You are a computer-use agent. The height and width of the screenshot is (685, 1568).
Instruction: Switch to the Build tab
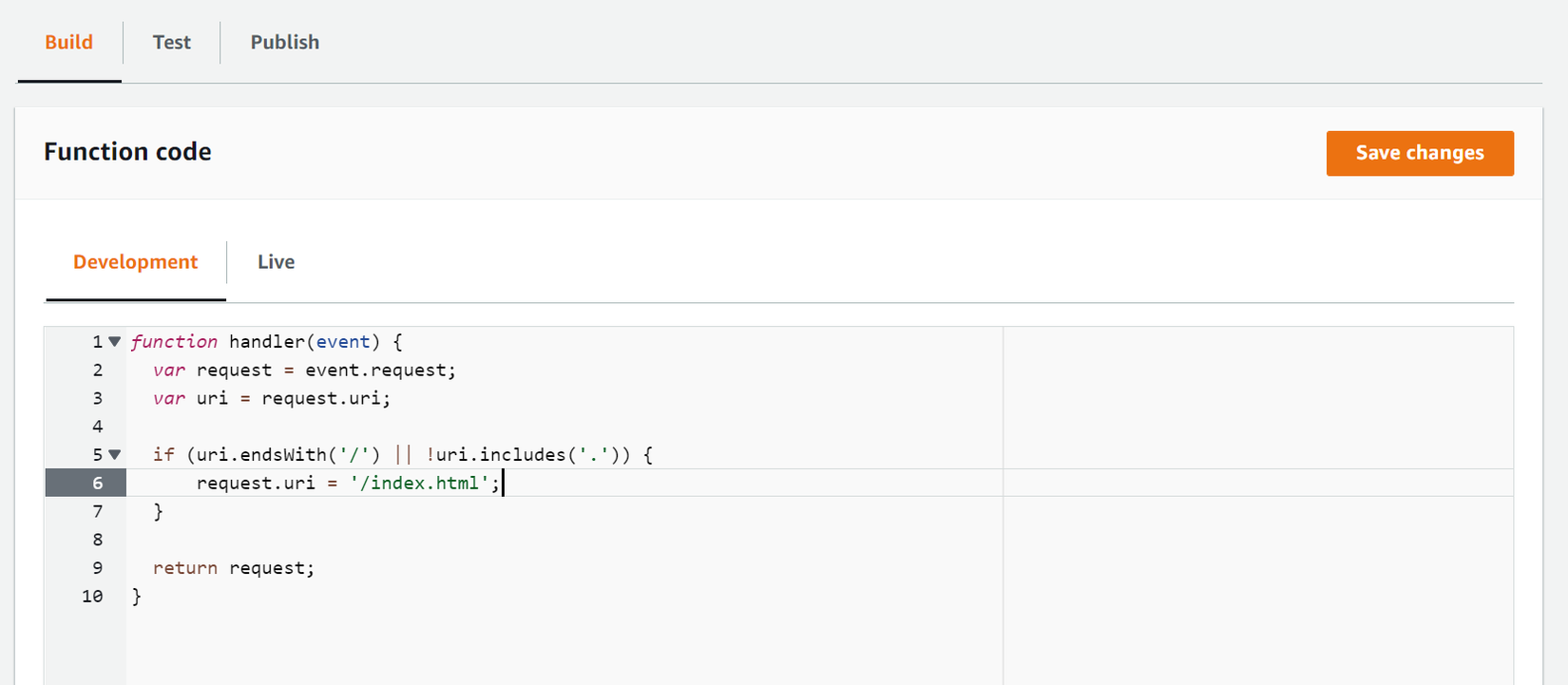coord(69,43)
